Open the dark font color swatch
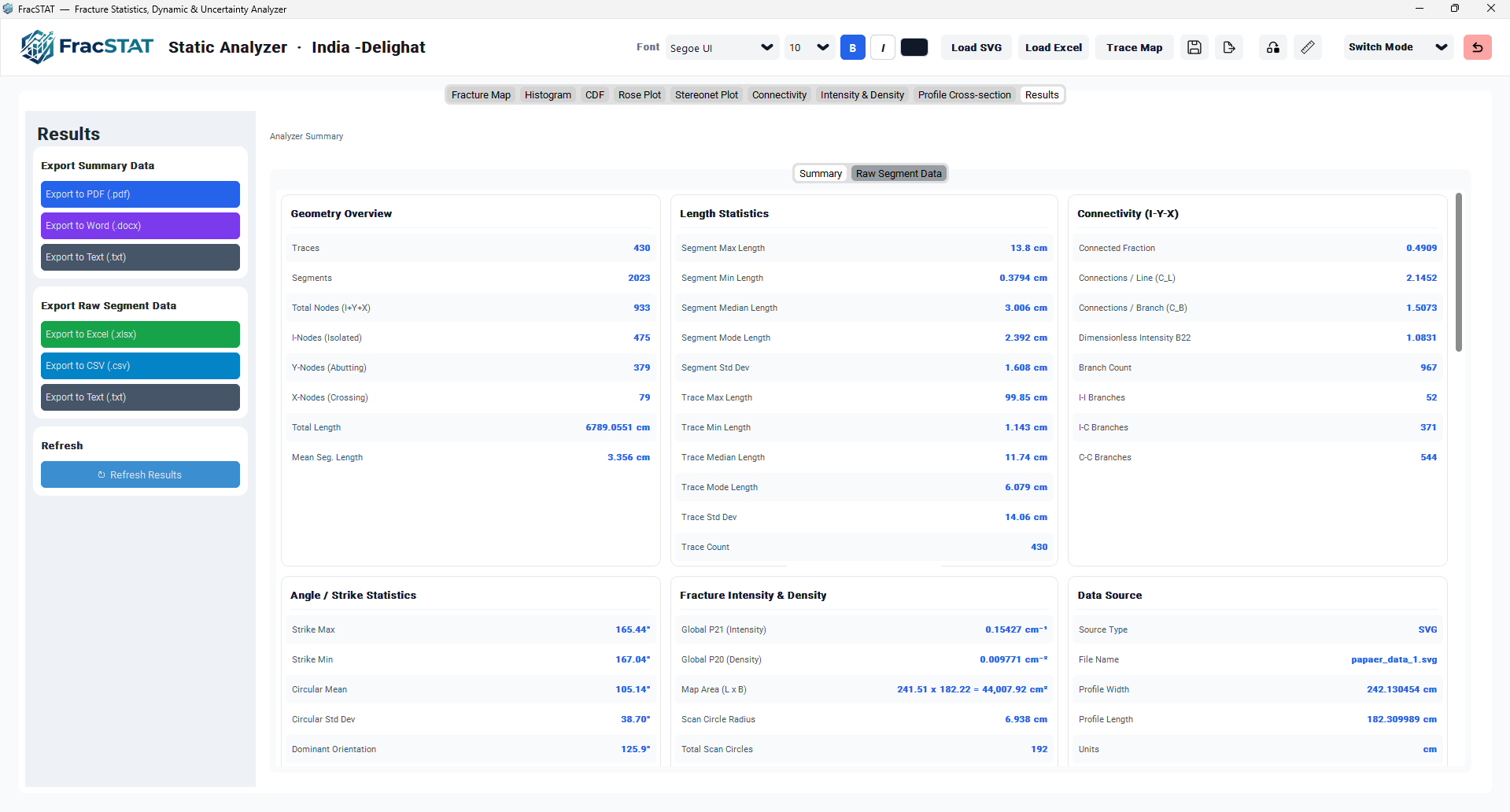Image resolution: width=1510 pixels, height=812 pixels. click(x=914, y=47)
